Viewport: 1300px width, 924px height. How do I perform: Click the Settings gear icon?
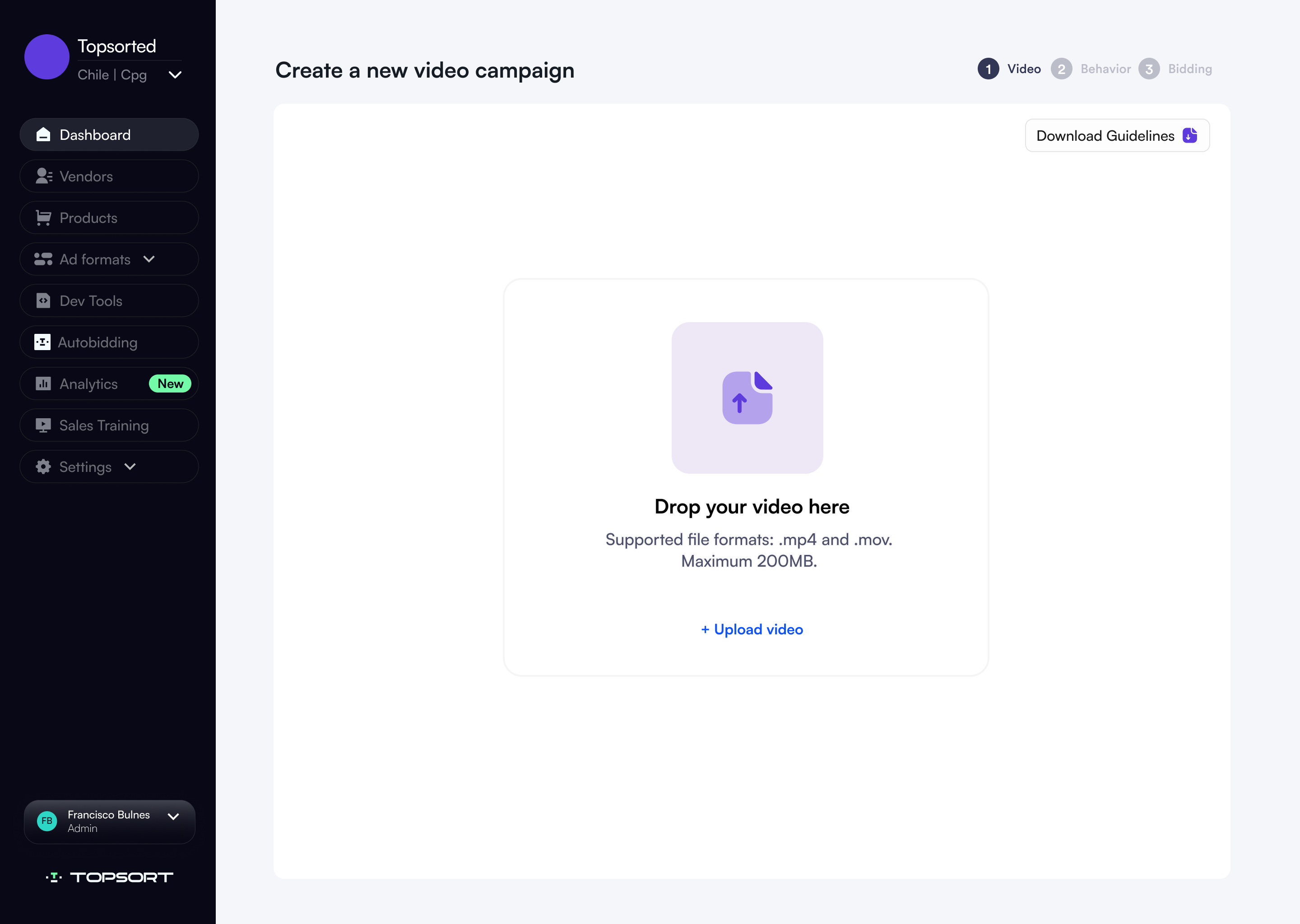coord(43,467)
